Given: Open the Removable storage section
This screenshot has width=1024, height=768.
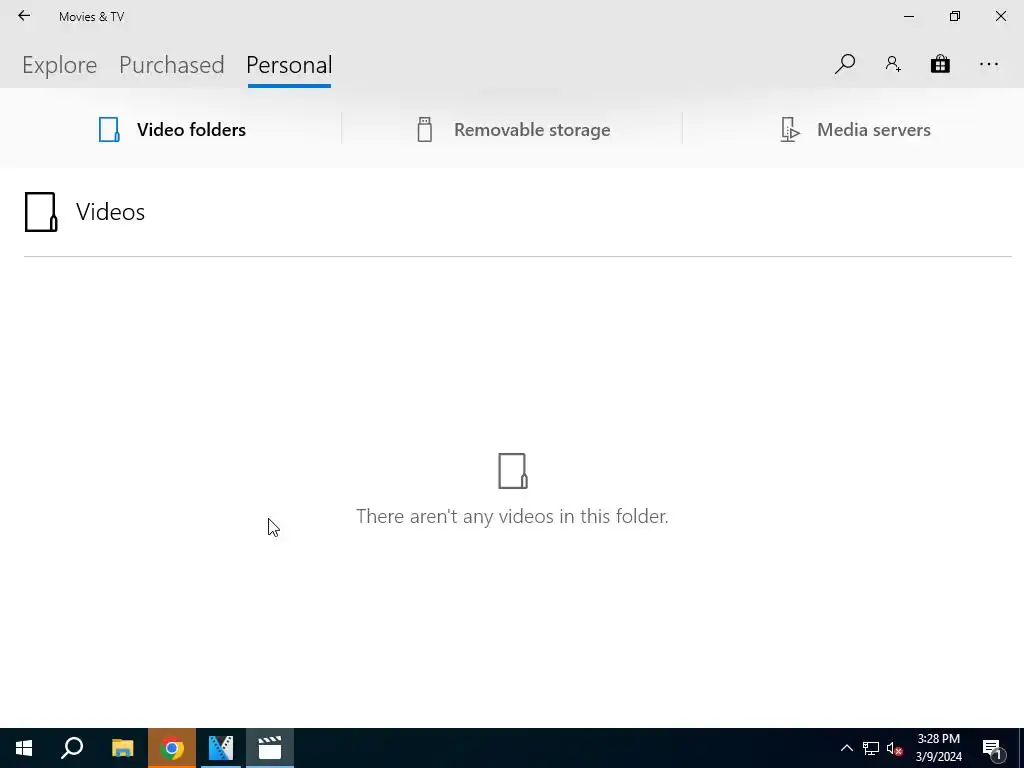Looking at the screenshot, I should point(513,129).
